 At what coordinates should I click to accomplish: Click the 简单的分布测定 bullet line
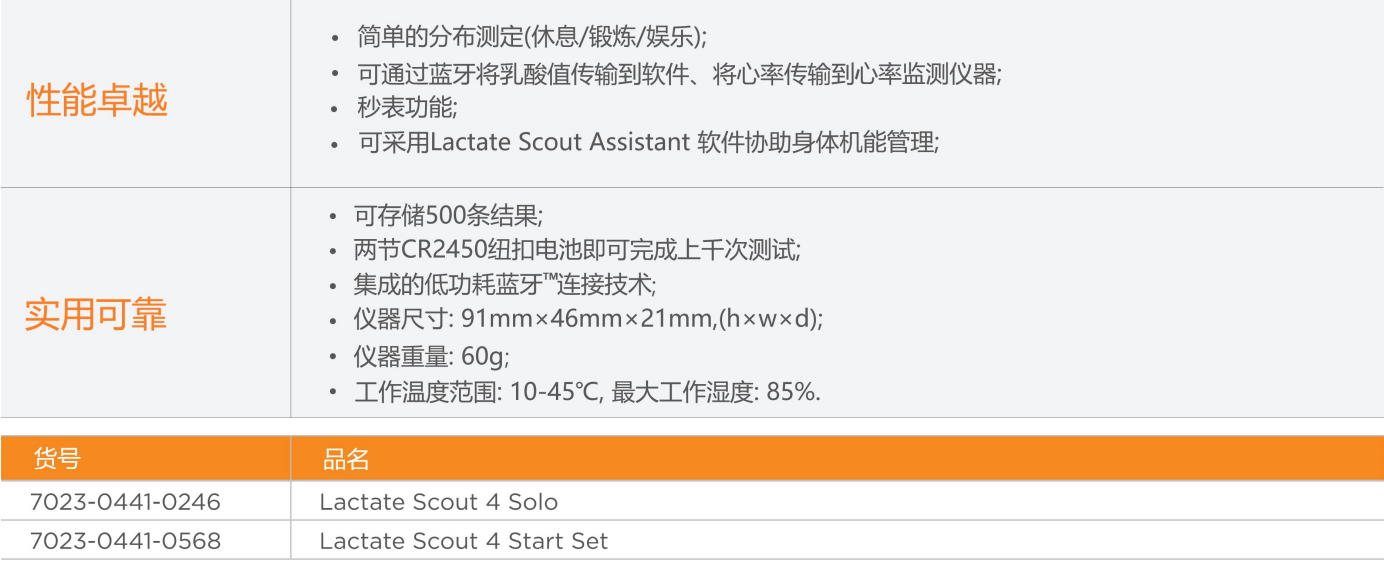[532, 37]
